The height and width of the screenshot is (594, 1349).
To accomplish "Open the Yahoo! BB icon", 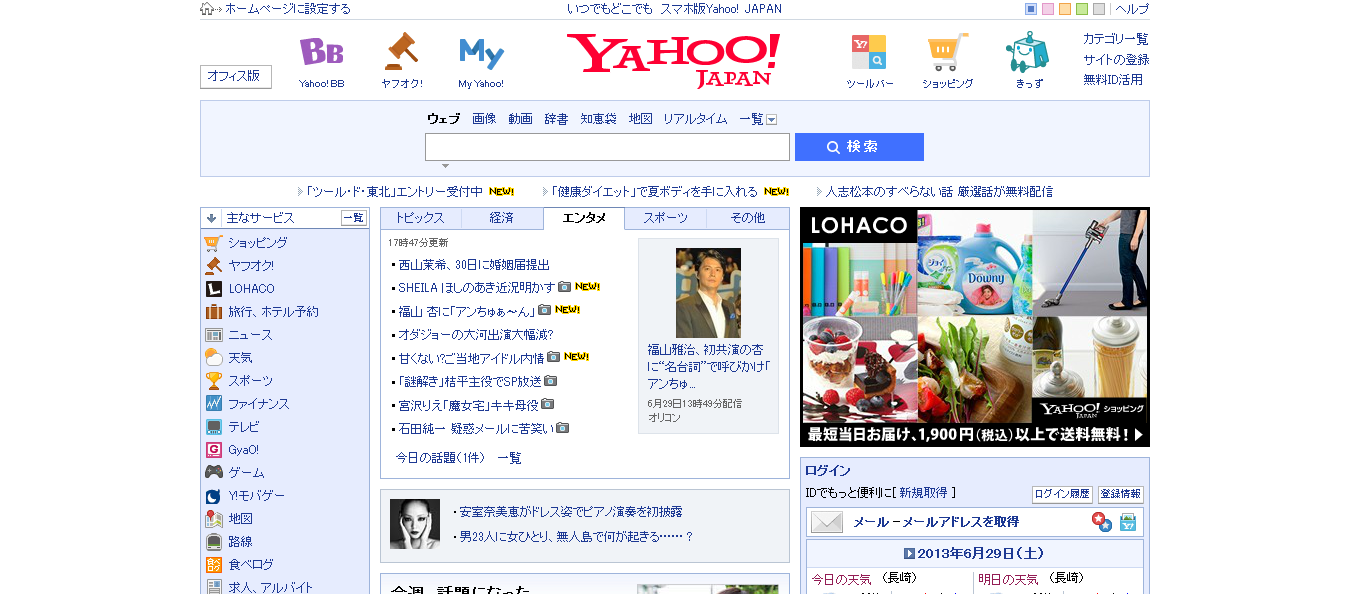I will (x=321, y=52).
